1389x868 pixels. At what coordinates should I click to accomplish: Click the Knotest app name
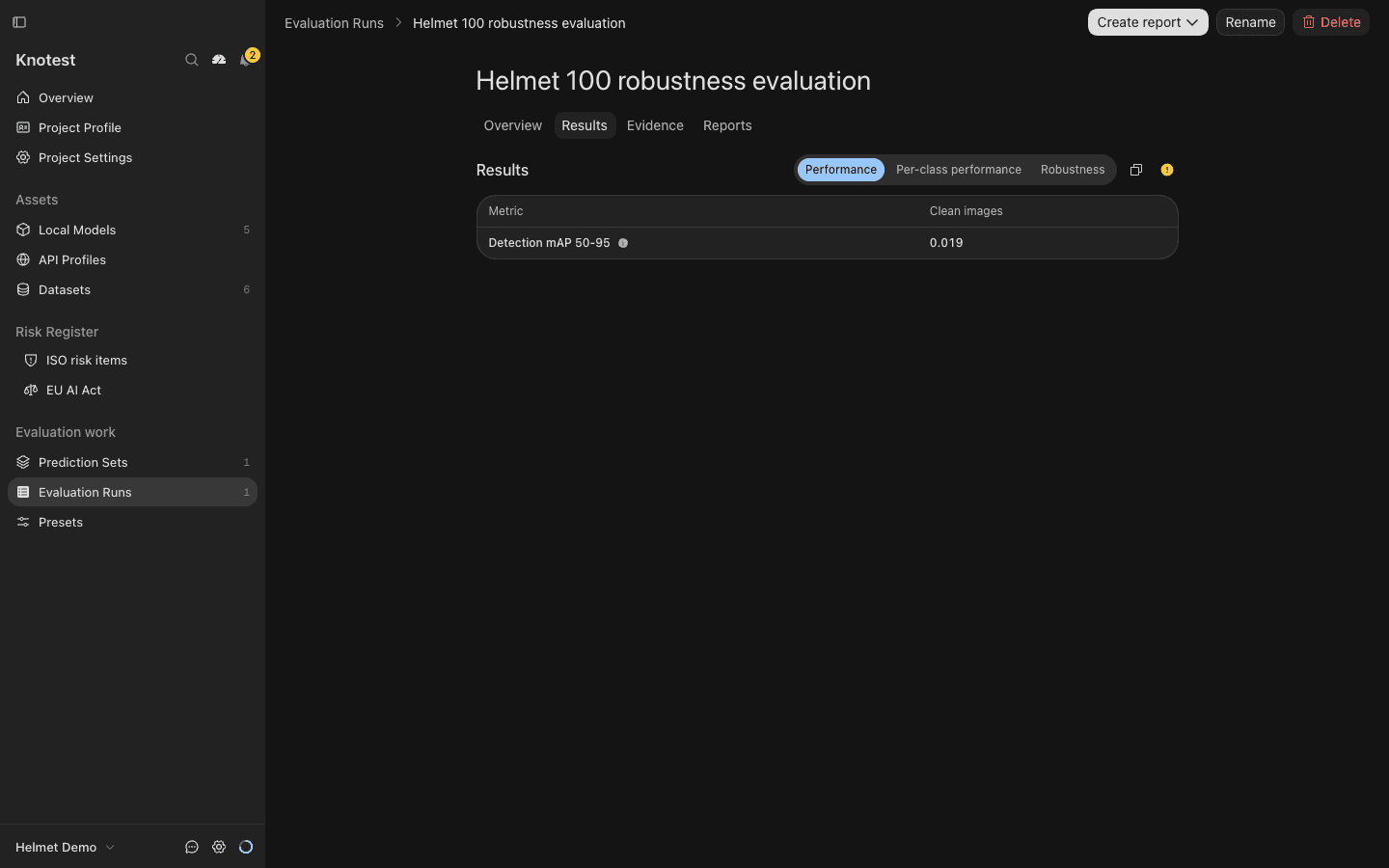[x=45, y=60]
